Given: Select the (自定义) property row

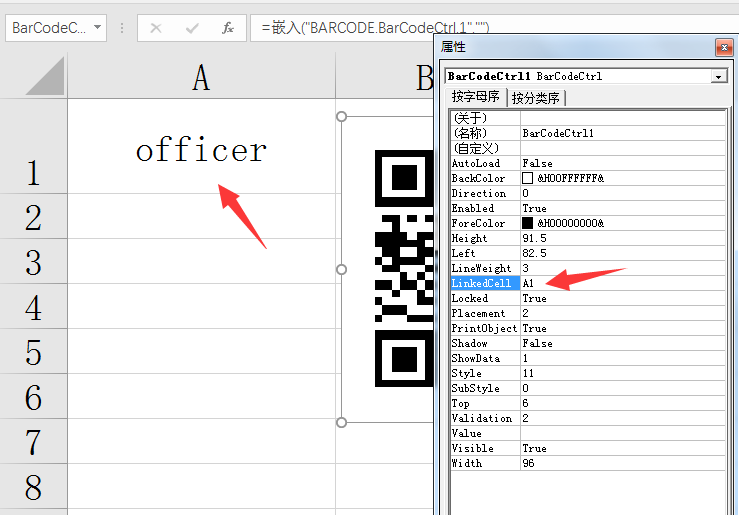Looking at the screenshot, I should click(x=588, y=148).
